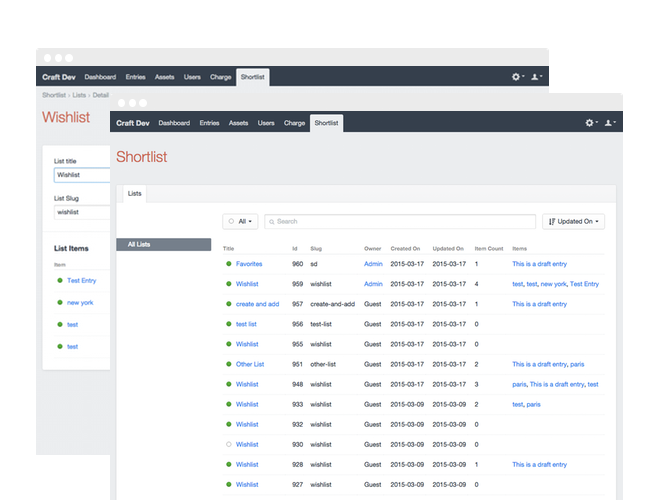Click the List Slug field in Wishlist window
Viewport: 660px width, 500px height.
pyautogui.click(x=82, y=212)
